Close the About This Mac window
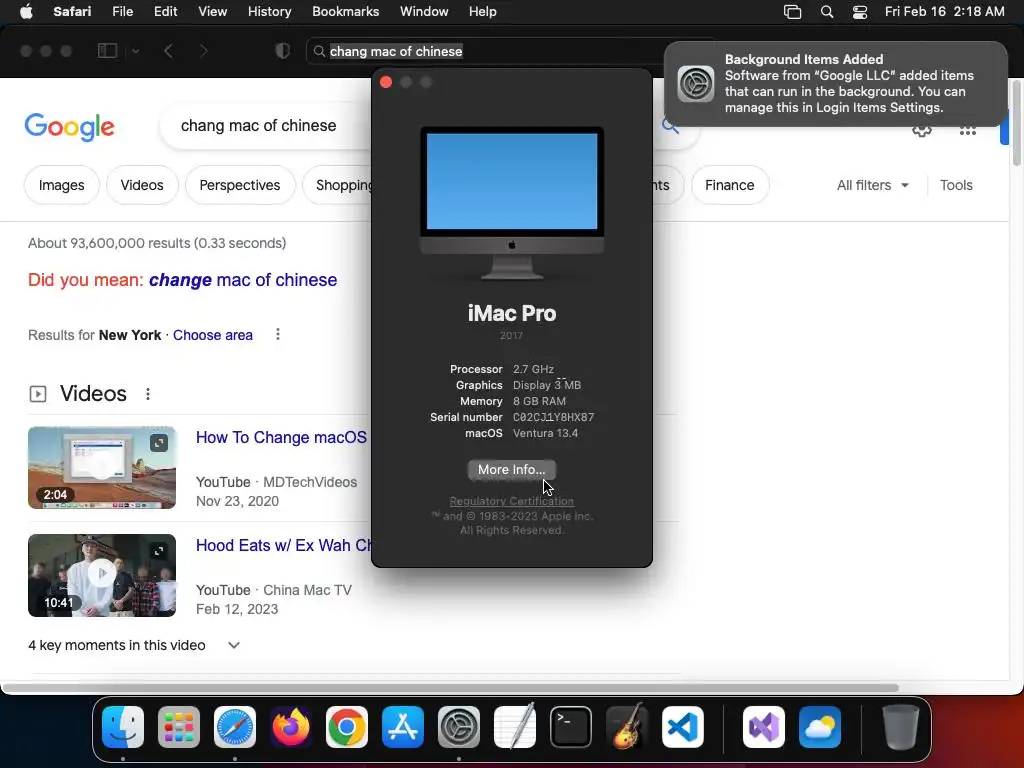 coord(386,82)
